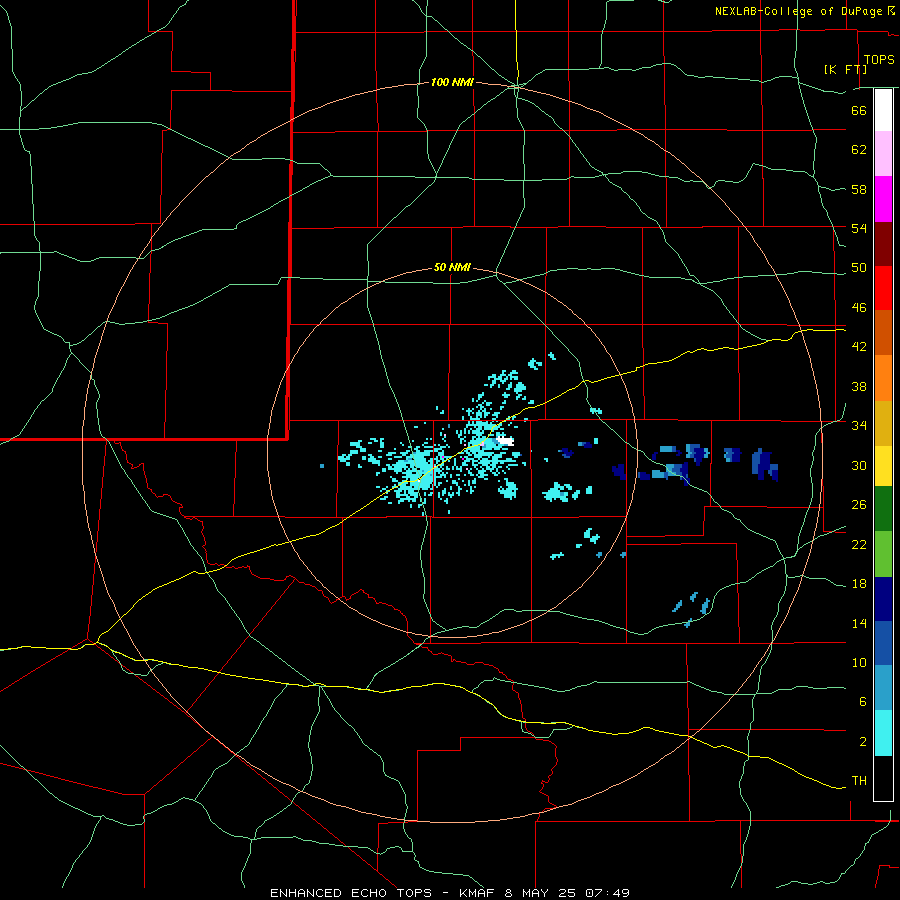Image resolution: width=900 pixels, height=900 pixels.
Task: Click the yellow swatch above 30
Action: coord(883,466)
